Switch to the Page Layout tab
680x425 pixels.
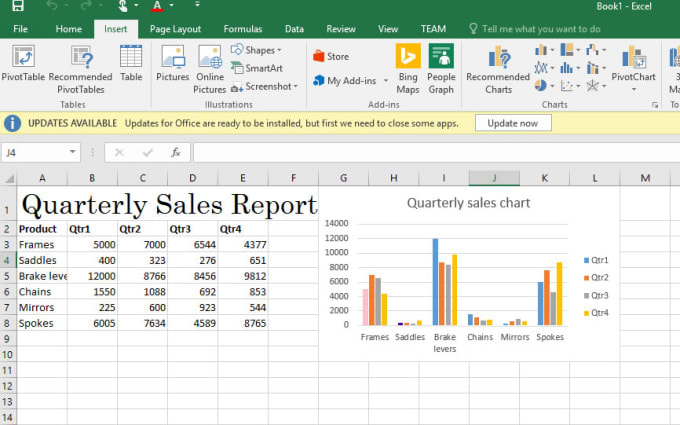coord(175,29)
